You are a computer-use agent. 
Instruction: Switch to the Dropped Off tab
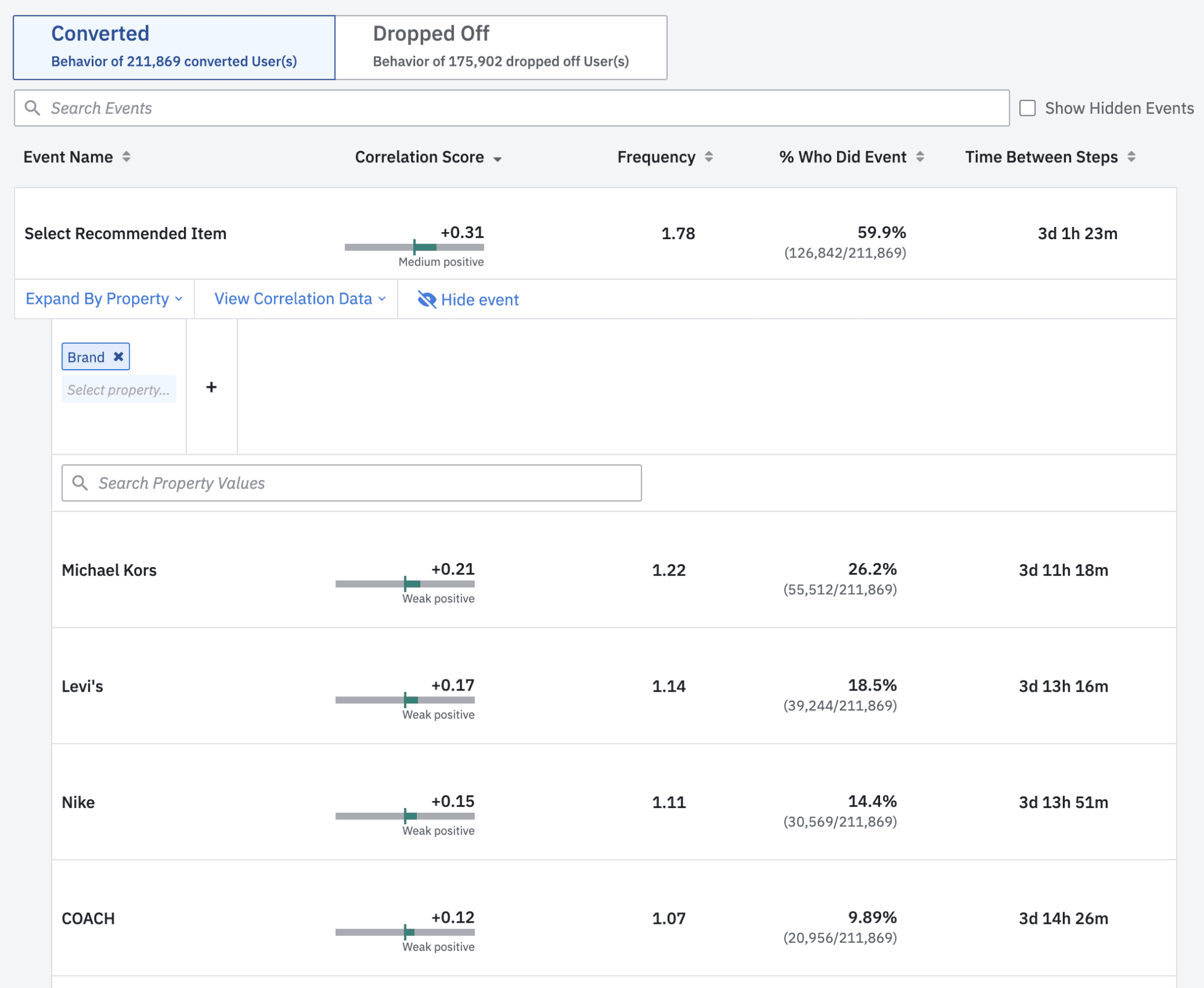(x=500, y=46)
